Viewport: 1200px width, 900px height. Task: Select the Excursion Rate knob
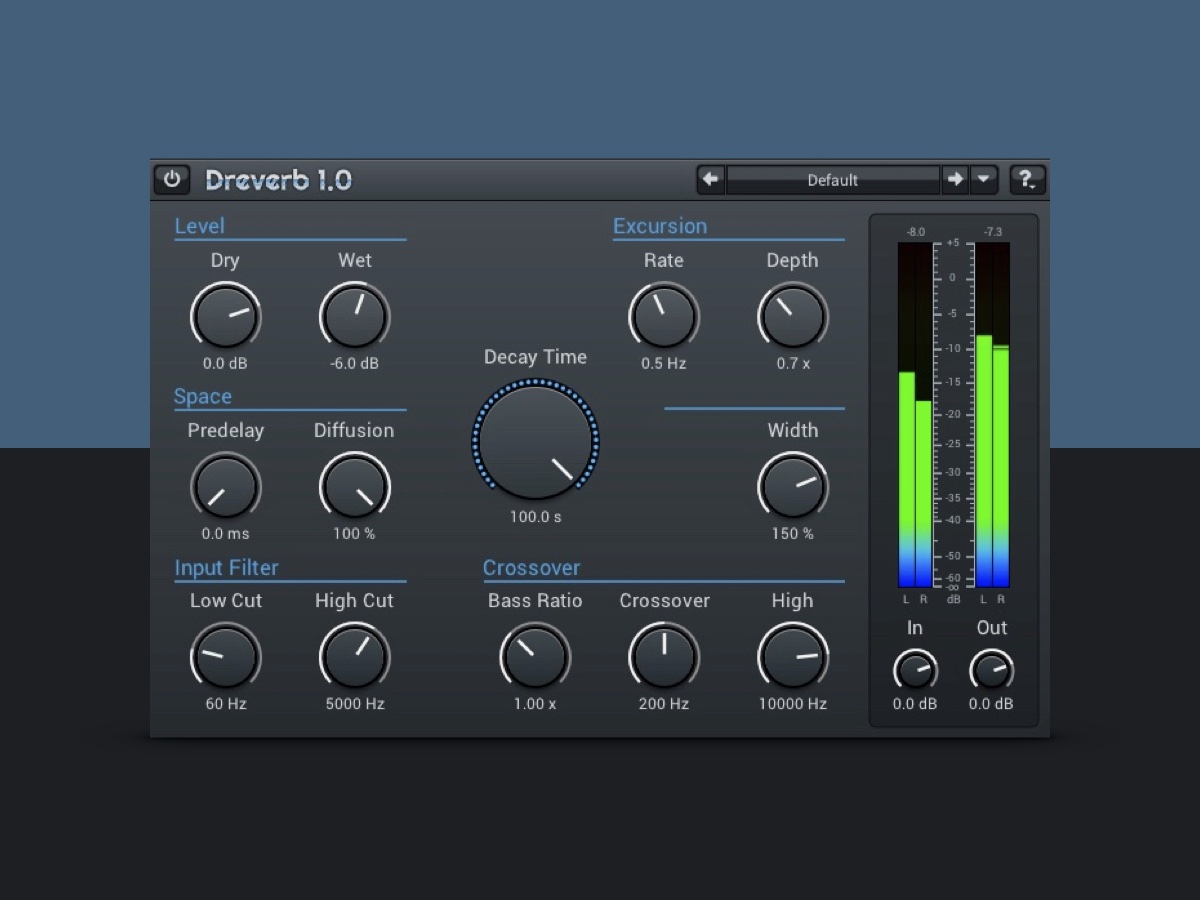pos(663,315)
